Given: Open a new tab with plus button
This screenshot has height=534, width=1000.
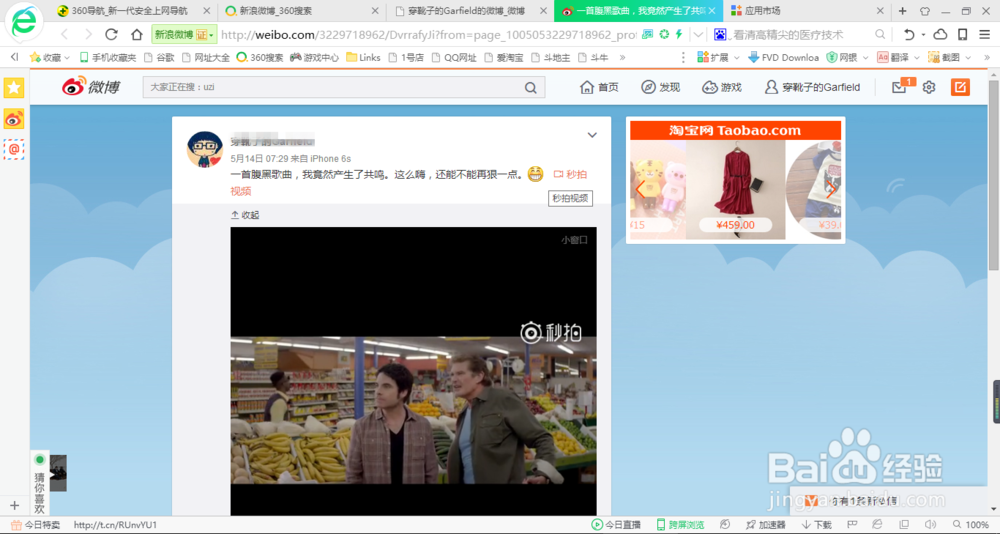Looking at the screenshot, I should tap(902, 11).
